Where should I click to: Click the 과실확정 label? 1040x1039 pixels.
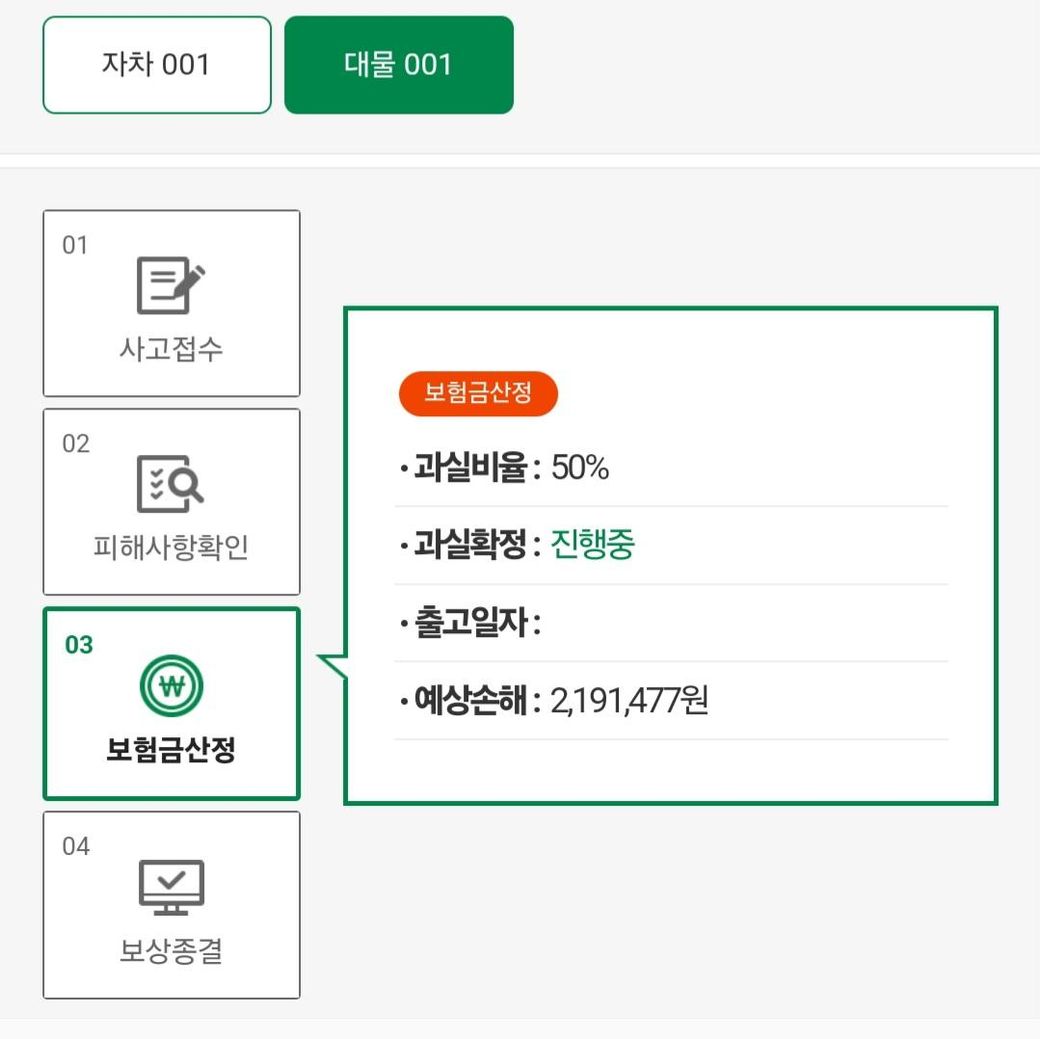470,545
